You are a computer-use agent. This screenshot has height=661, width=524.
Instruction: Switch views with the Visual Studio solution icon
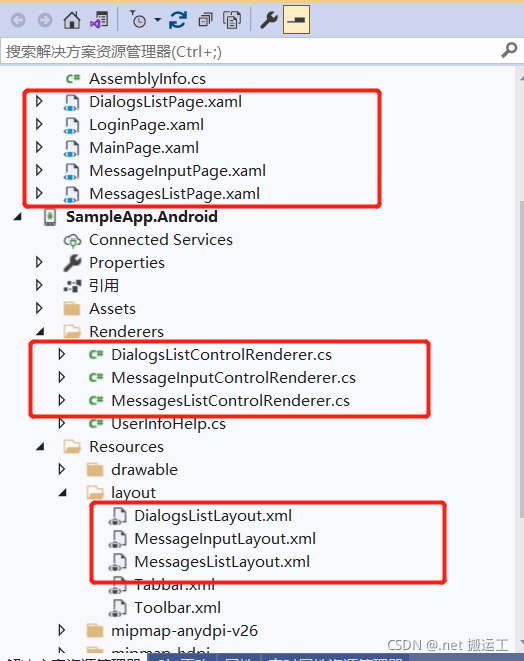pos(99,20)
